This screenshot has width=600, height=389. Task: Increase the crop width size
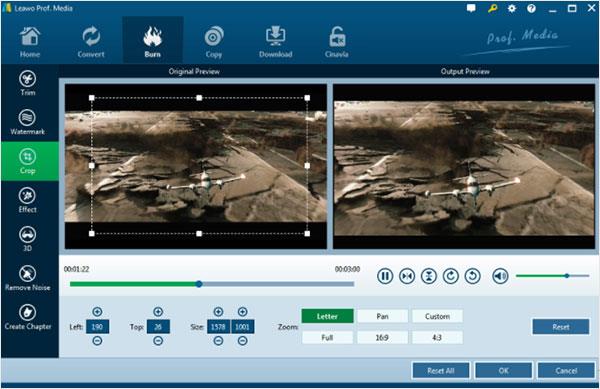coord(218,312)
